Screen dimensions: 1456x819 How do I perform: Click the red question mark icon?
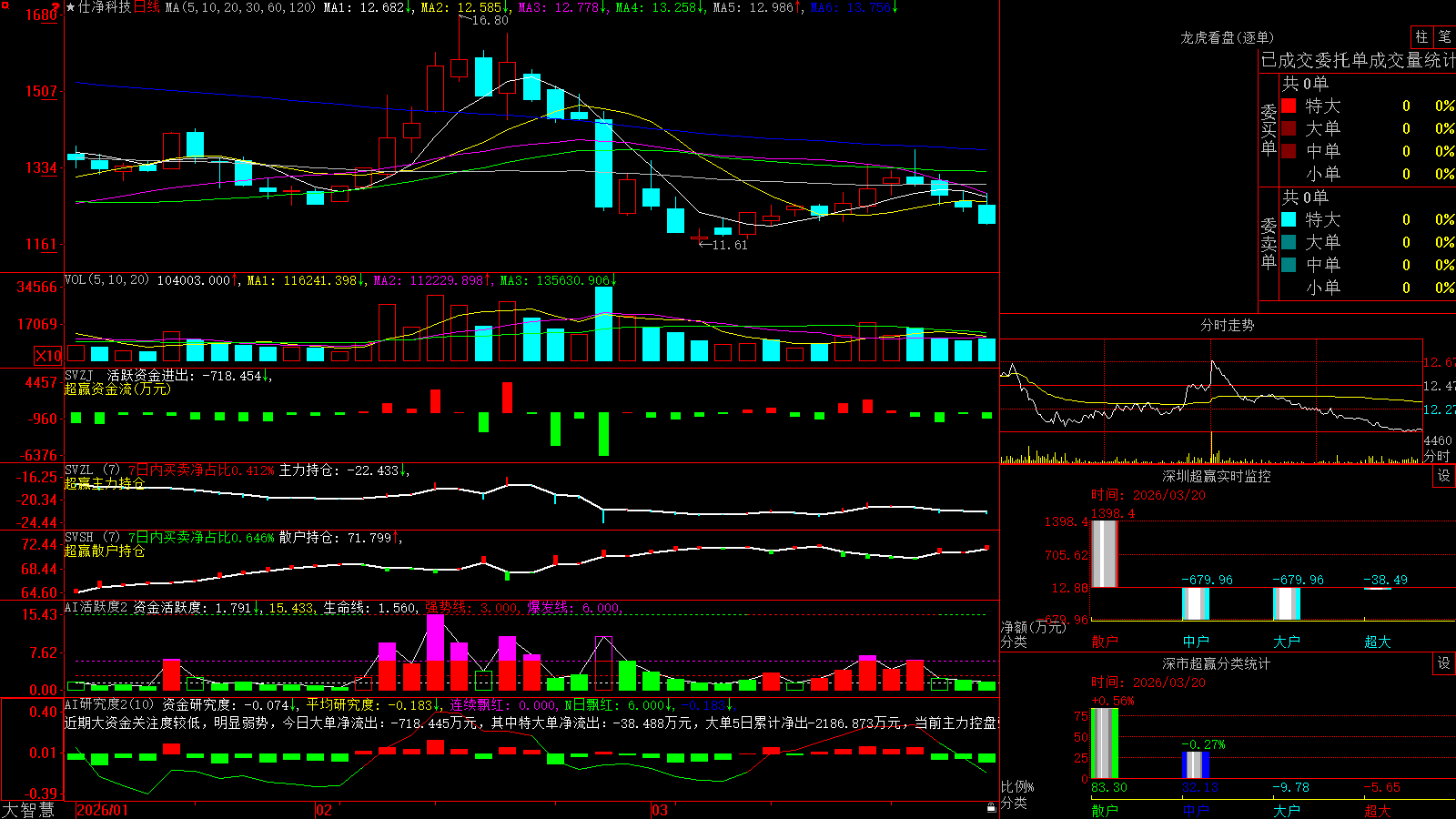56,6
